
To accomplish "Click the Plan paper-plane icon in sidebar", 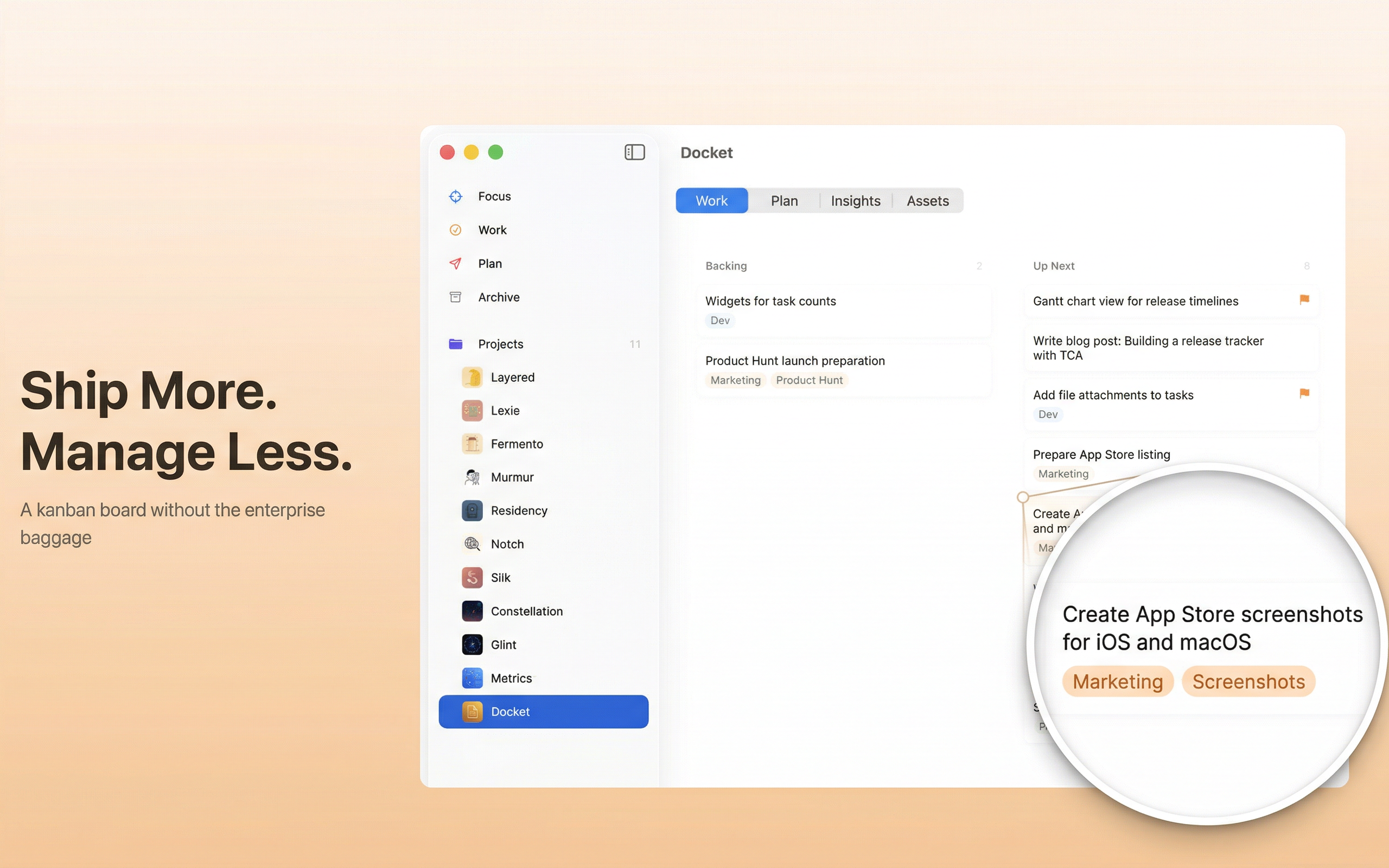I will (455, 264).
